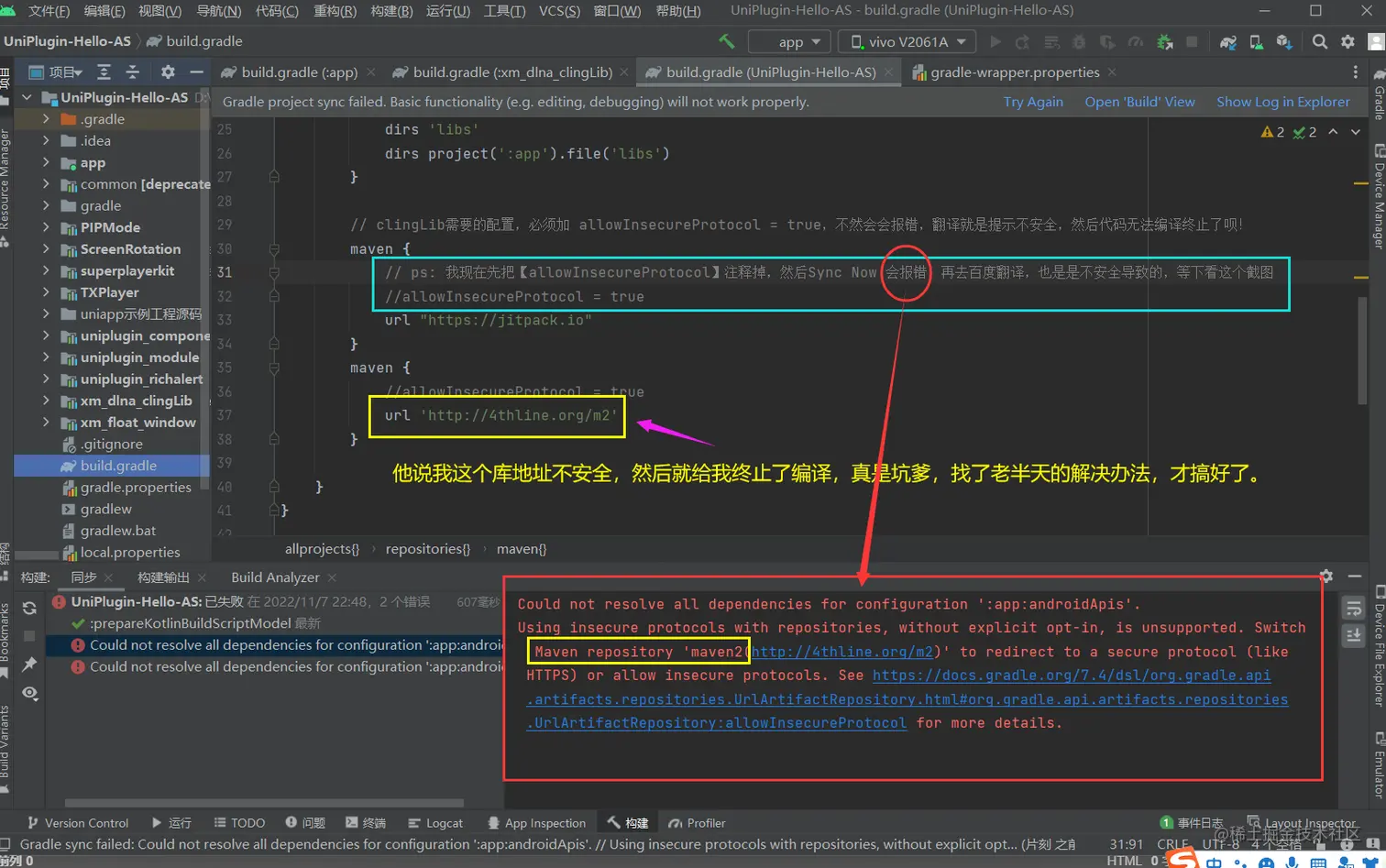Open Build tool window settings gear
Image resolution: width=1386 pixels, height=868 pixels.
pyautogui.click(x=1325, y=577)
